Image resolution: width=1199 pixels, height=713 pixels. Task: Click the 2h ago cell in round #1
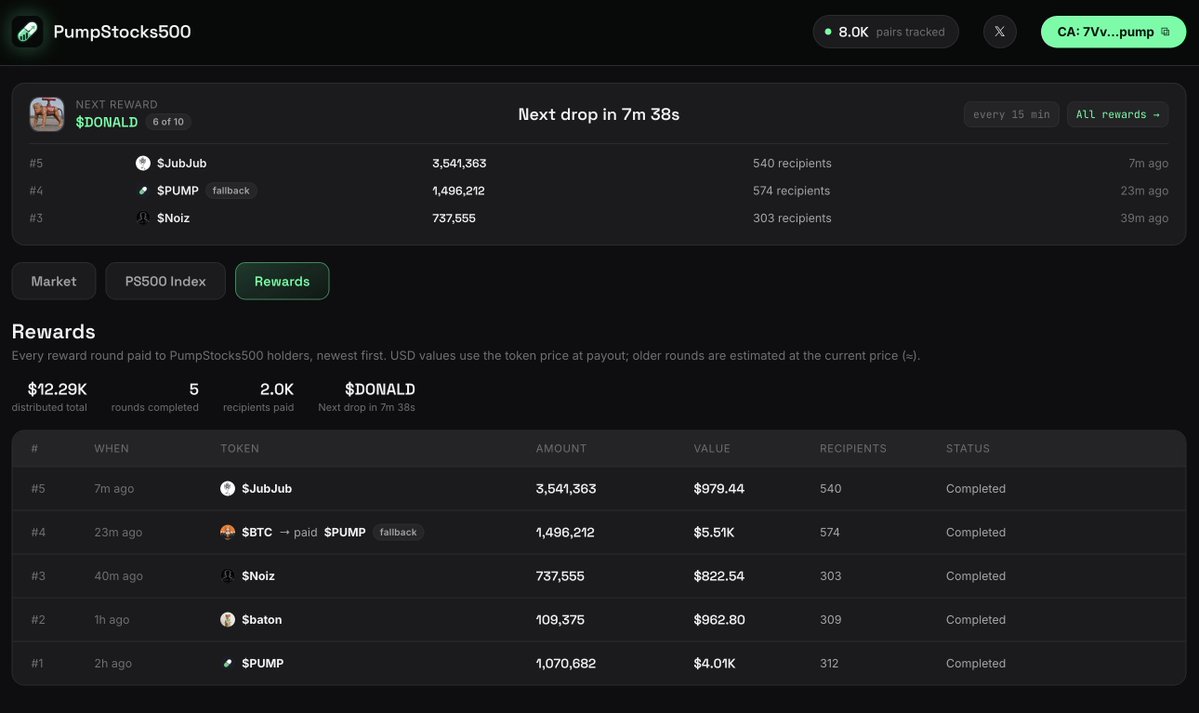click(113, 663)
